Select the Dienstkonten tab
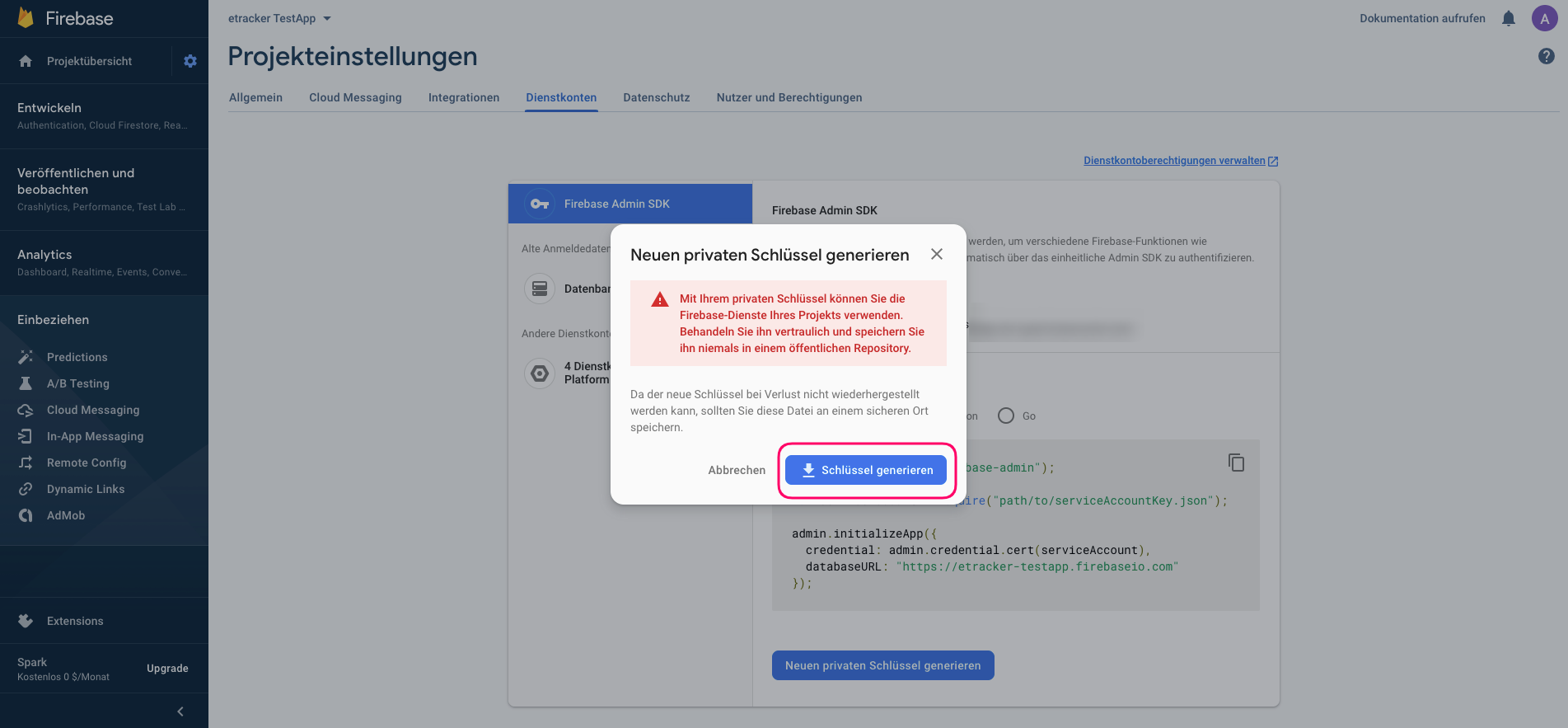Screen dimensions: 1568x728 coord(561,97)
